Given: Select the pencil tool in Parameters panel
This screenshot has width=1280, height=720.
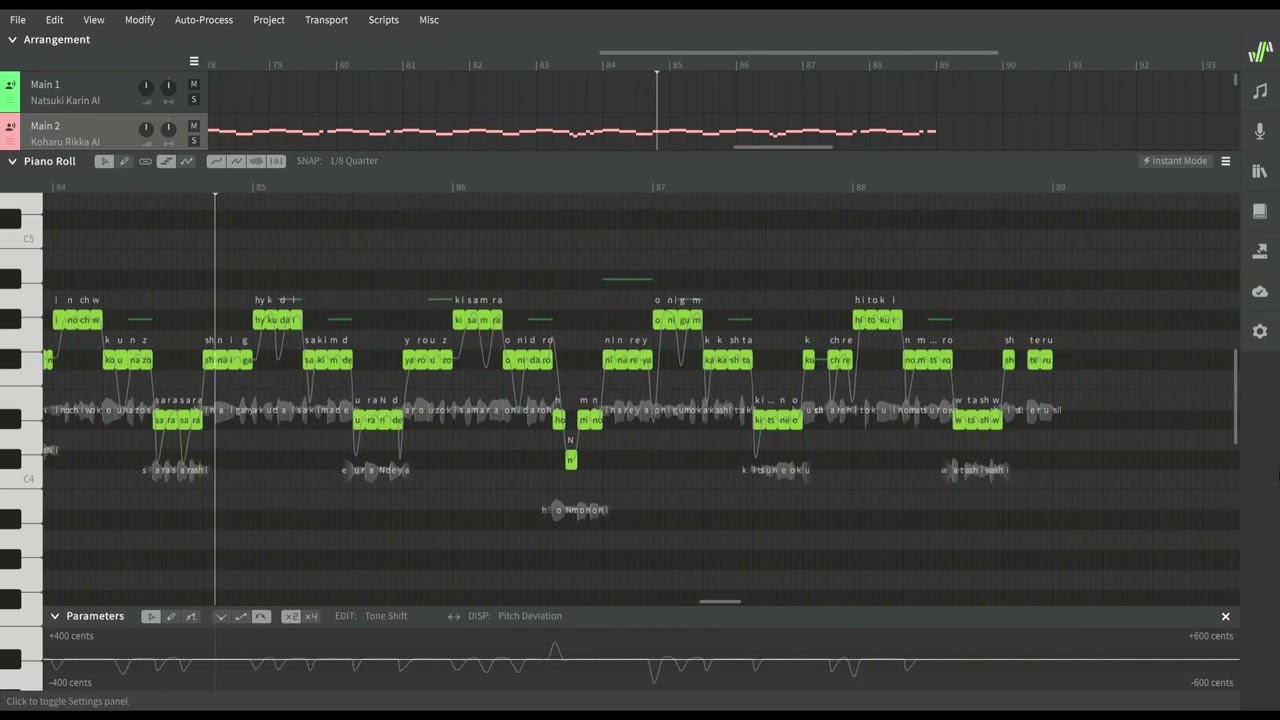Looking at the screenshot, I should (171, 616).
